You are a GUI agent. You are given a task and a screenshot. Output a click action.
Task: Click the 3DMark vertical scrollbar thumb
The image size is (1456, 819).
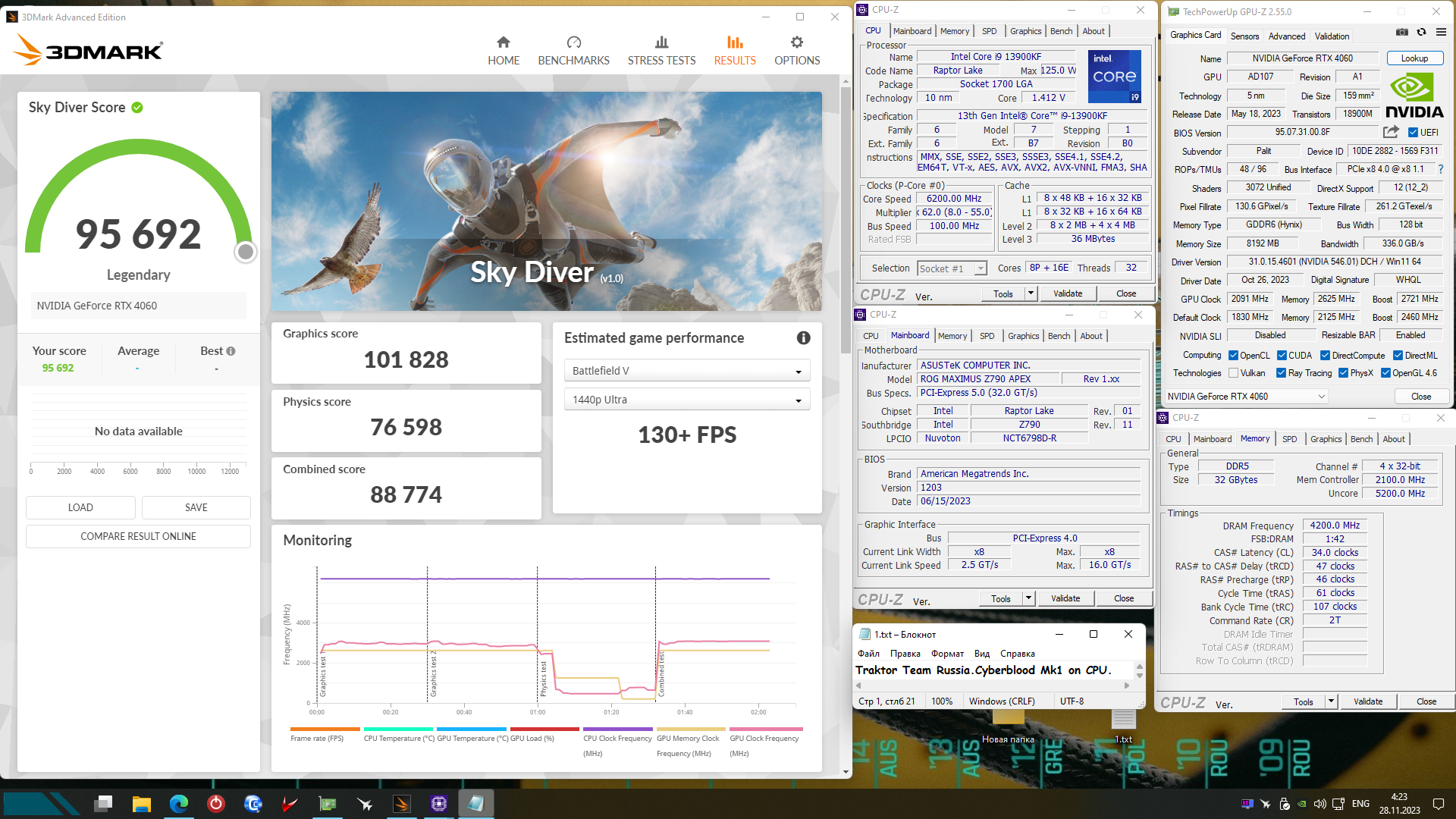846,220
